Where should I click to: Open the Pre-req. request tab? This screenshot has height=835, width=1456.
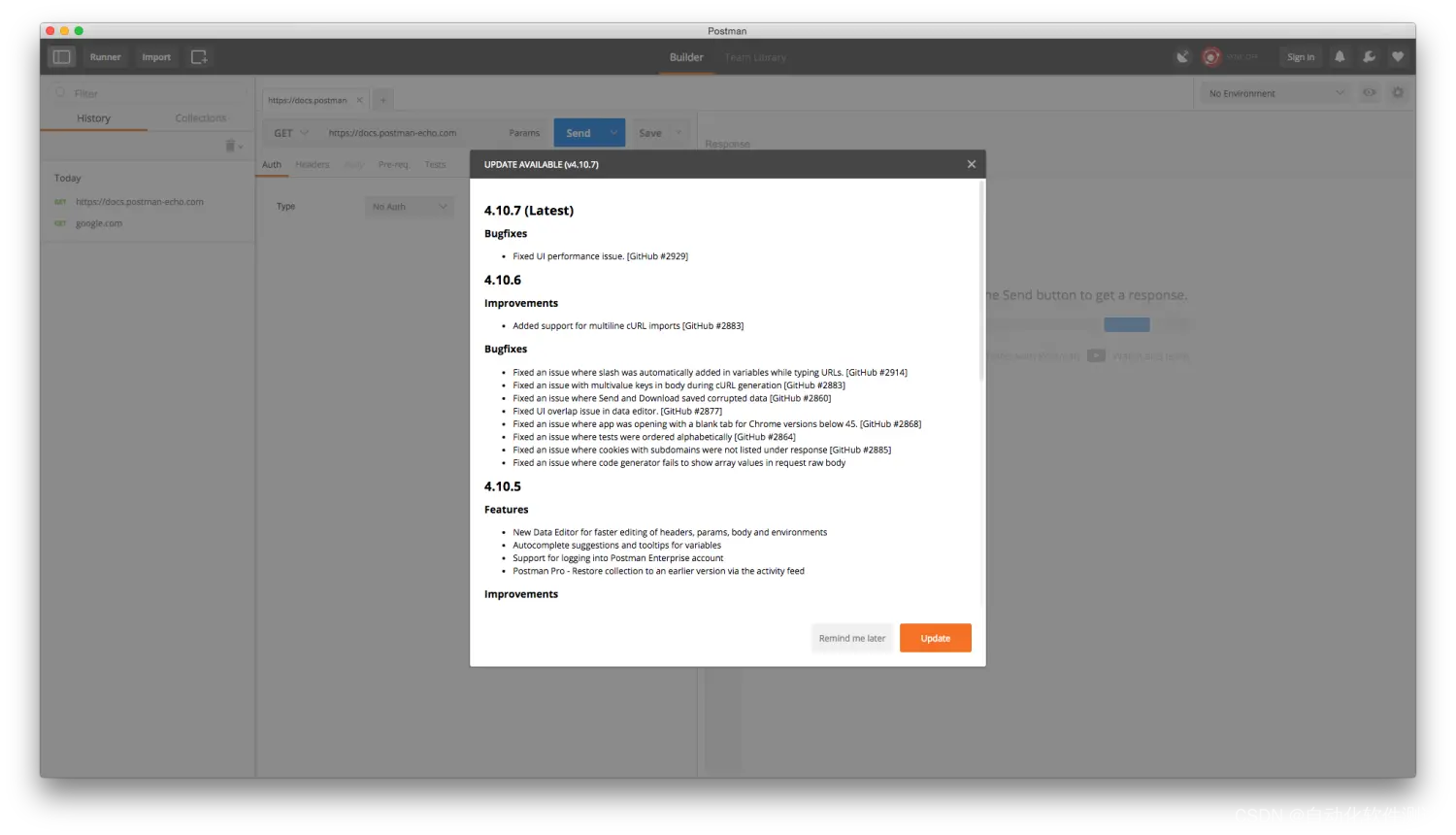393,165
